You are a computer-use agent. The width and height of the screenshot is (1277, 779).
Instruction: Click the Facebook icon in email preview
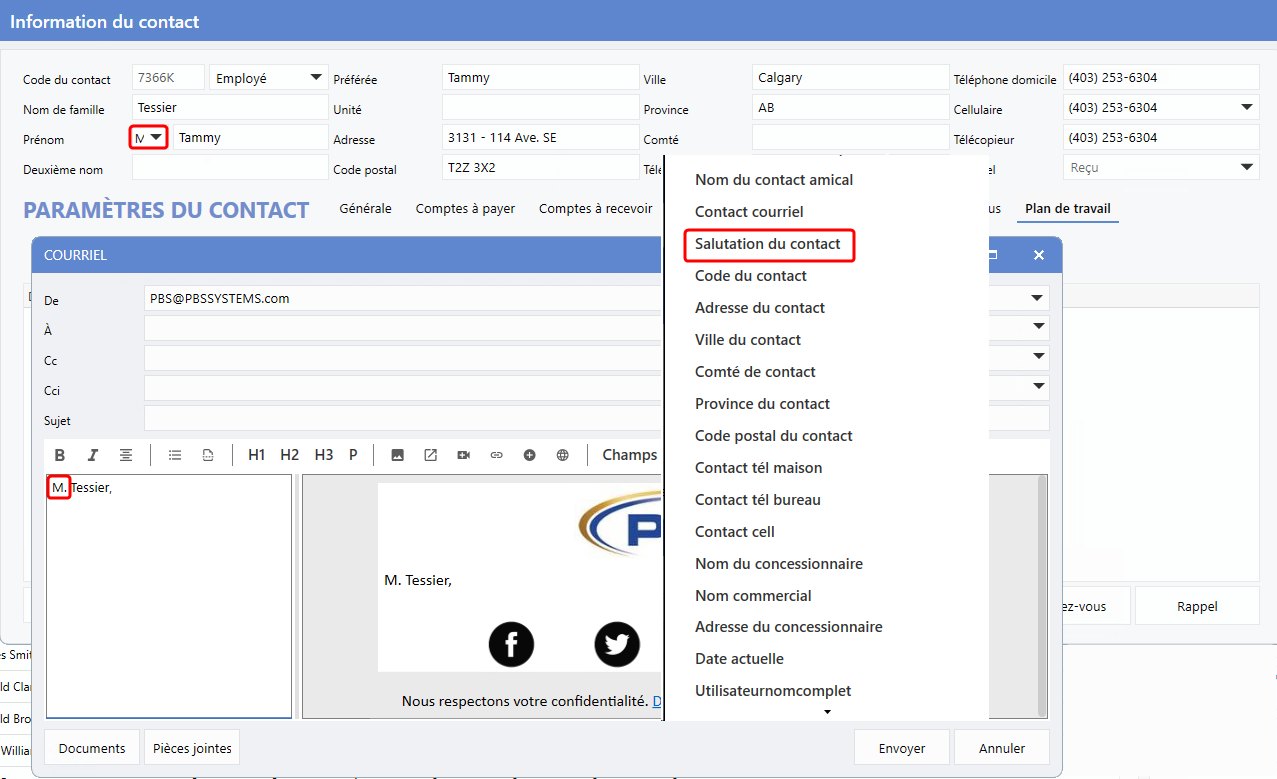[511, 644]
